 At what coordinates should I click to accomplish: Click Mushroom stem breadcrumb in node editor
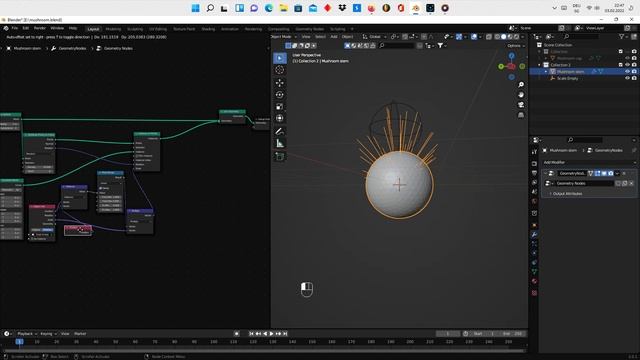27,48
